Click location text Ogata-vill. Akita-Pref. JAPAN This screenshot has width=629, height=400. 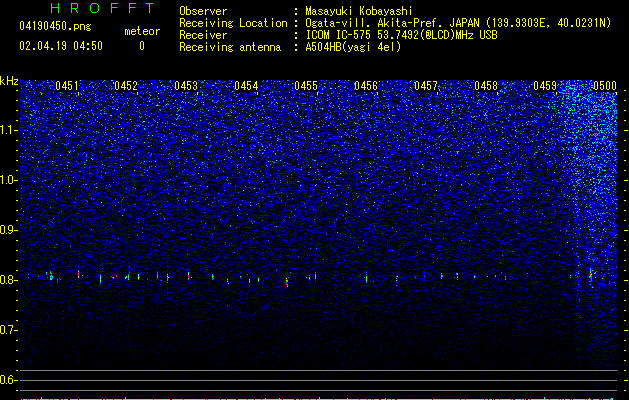coord(393,23)
